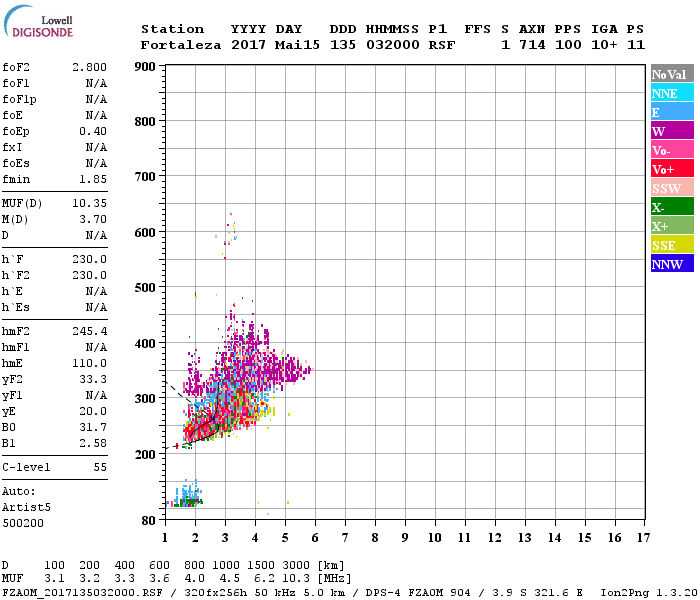Click the 500200 text under Artist5
The image size is (700, 600).
pyautogui.click(x=23, y=523)
